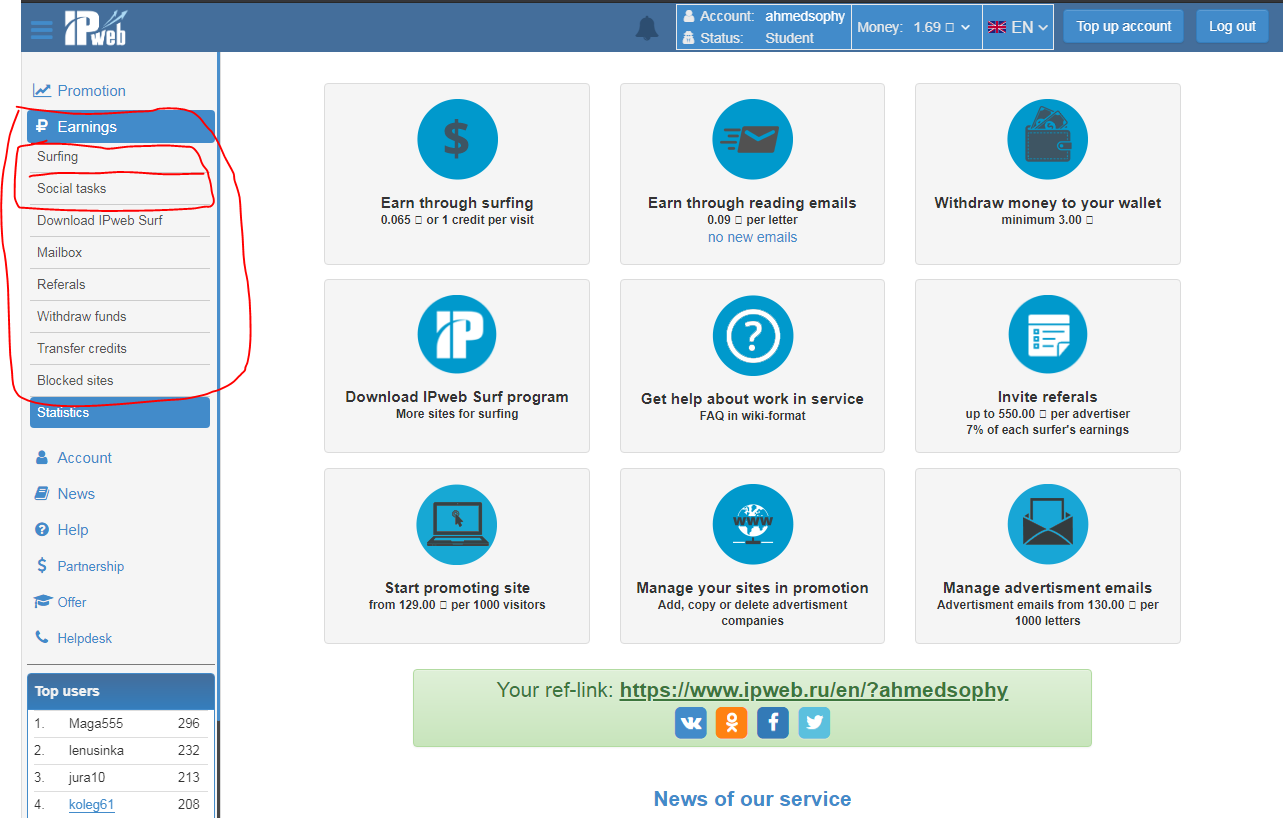Click the Helpdesk phone icon
Image resolution: width=1283 pixels, height=818 pixels.
pyautogui.click(x=42, y=637)
